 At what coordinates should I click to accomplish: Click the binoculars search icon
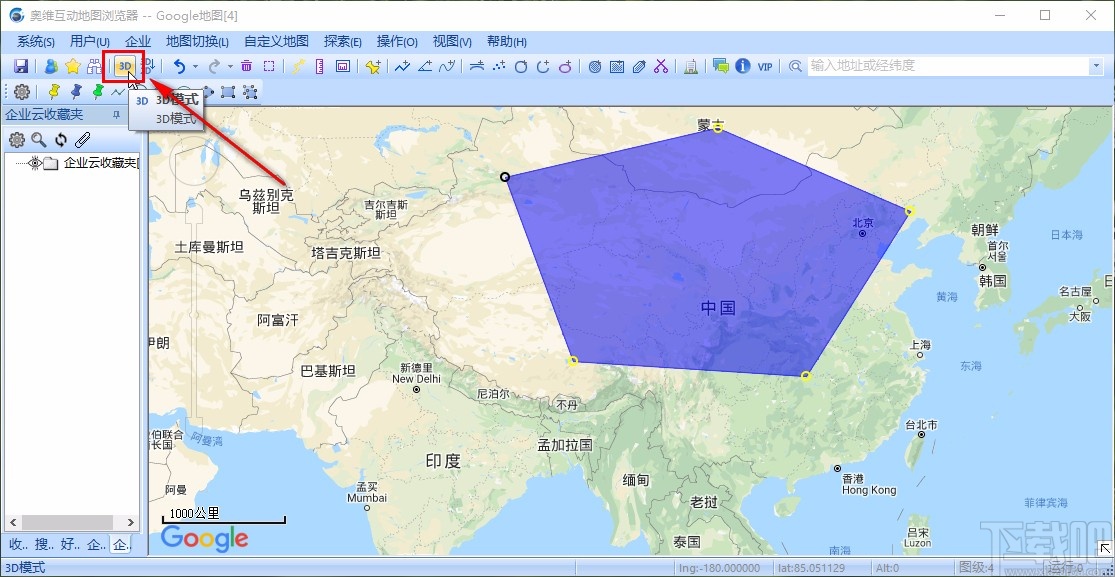[x=94, y=66]
